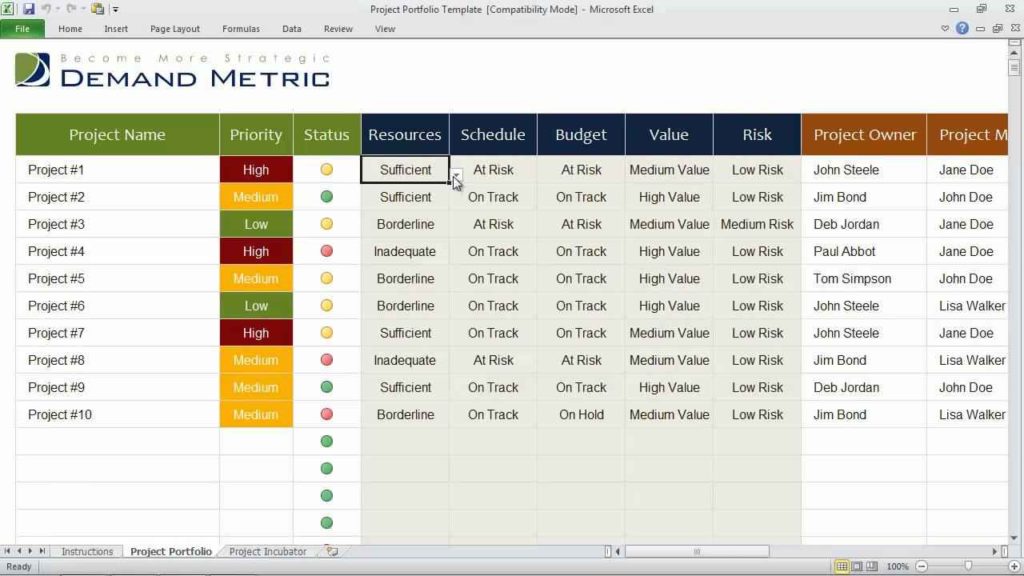This screenshot has width=1024, height=576.
Task: Click the File menu button
Action: (x=22, y=28)
